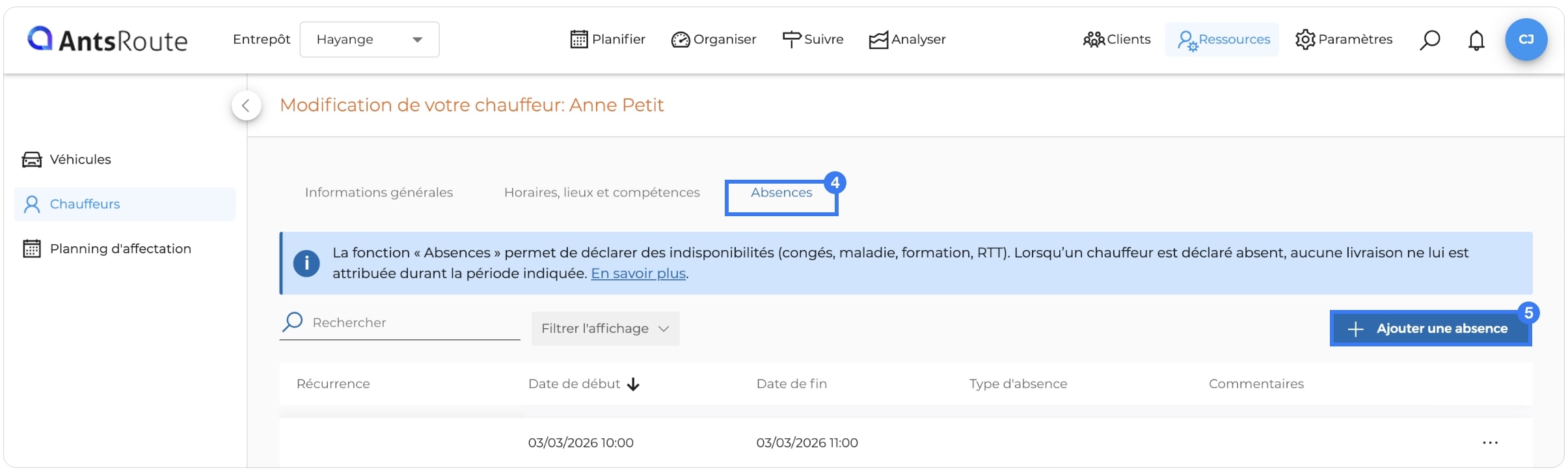Click the Ressources person-gear icon
The height and width of the screenshot is (476, 1568).
pyautogui.click(x=1187, y=41)
